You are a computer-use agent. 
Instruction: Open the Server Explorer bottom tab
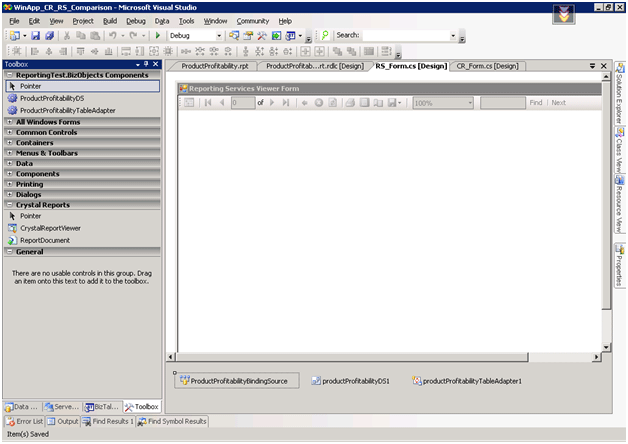(62, 407)
